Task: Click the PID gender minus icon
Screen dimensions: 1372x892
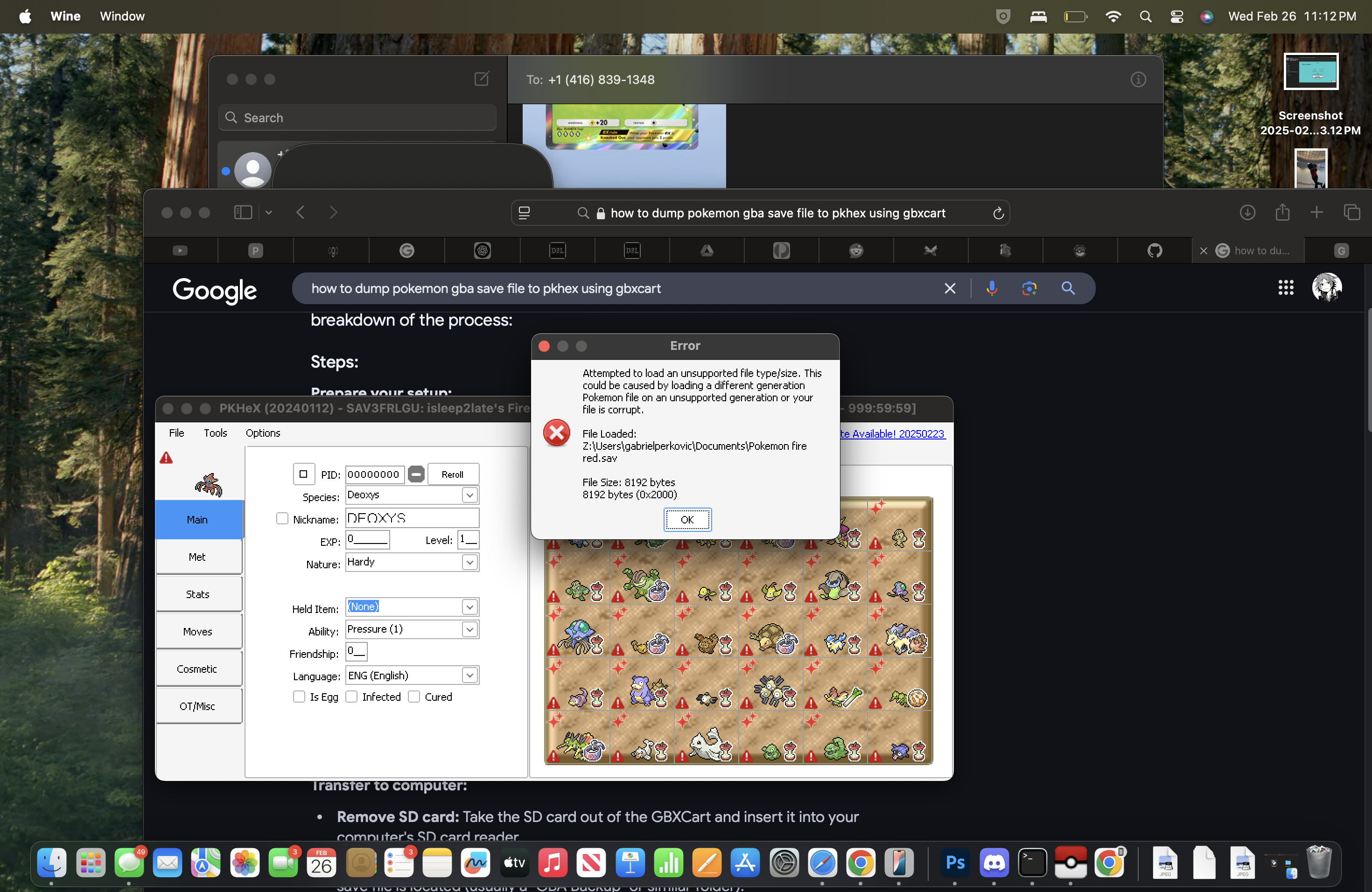Action: point(416,474)
